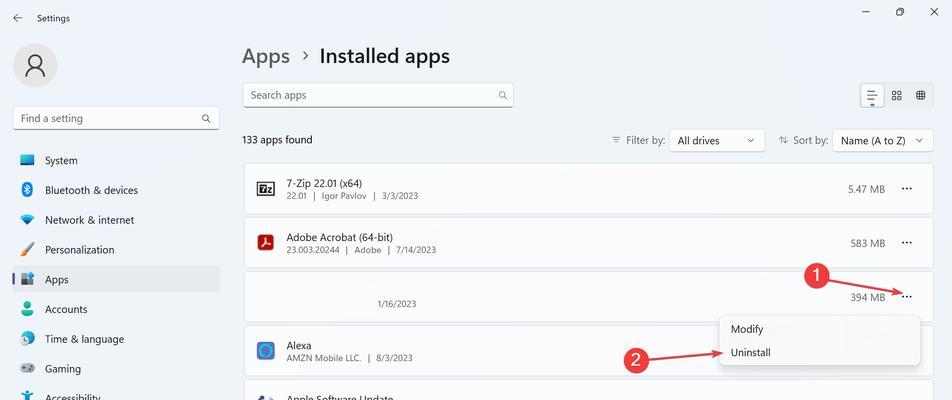The height and width of the screenshot is (400, 952).
Task: Click the Installed apps heading
Action: [385, 56]
